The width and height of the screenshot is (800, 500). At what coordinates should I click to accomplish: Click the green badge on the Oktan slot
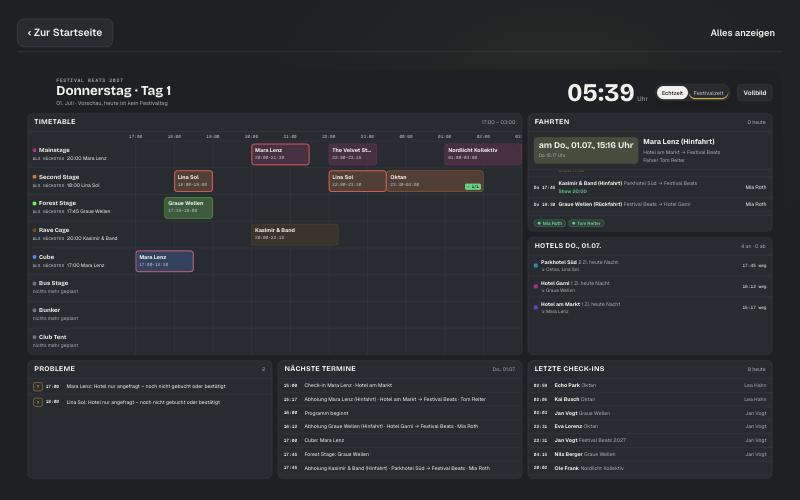pos(473,187)
